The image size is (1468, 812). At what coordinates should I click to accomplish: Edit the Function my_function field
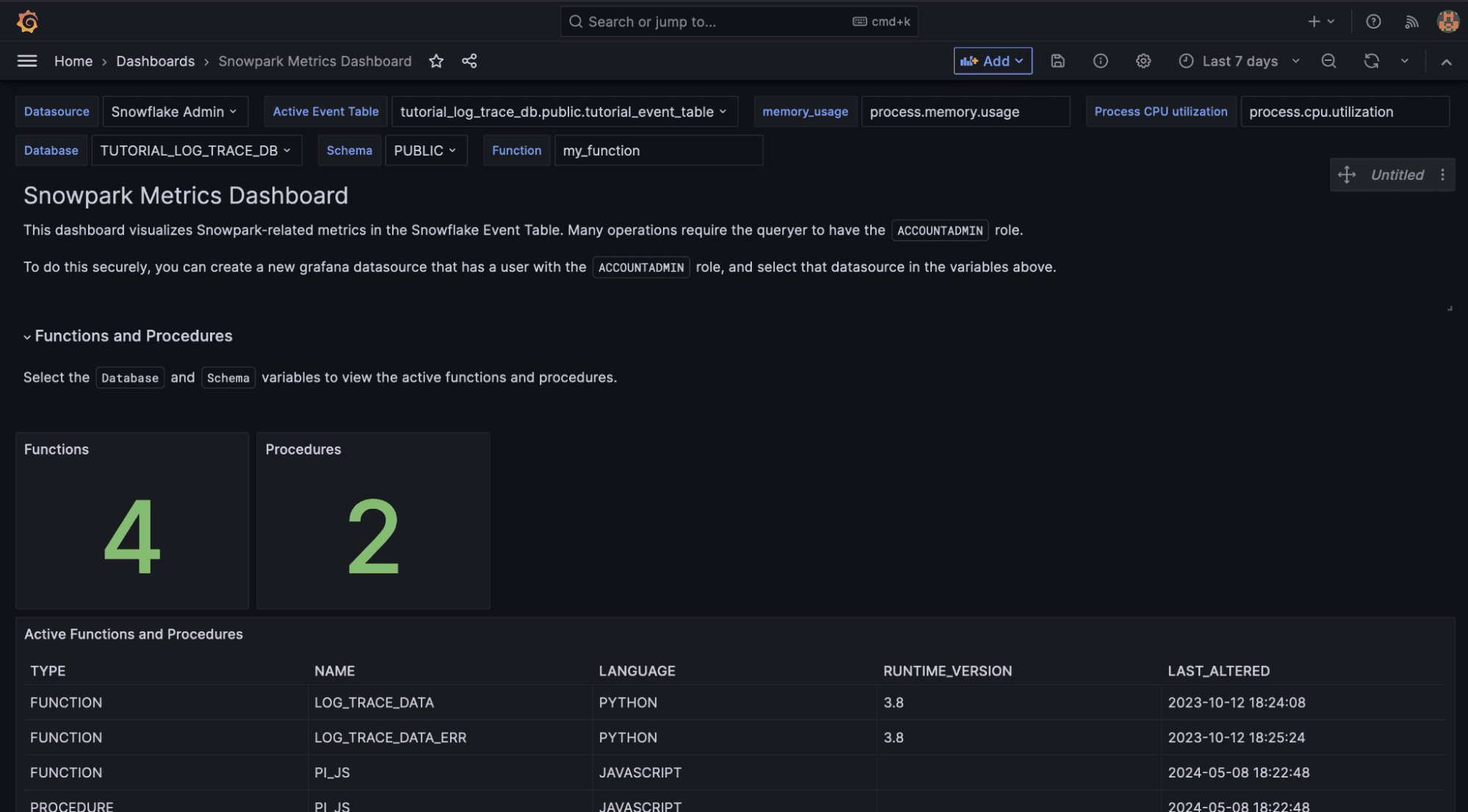pos(659,151)
